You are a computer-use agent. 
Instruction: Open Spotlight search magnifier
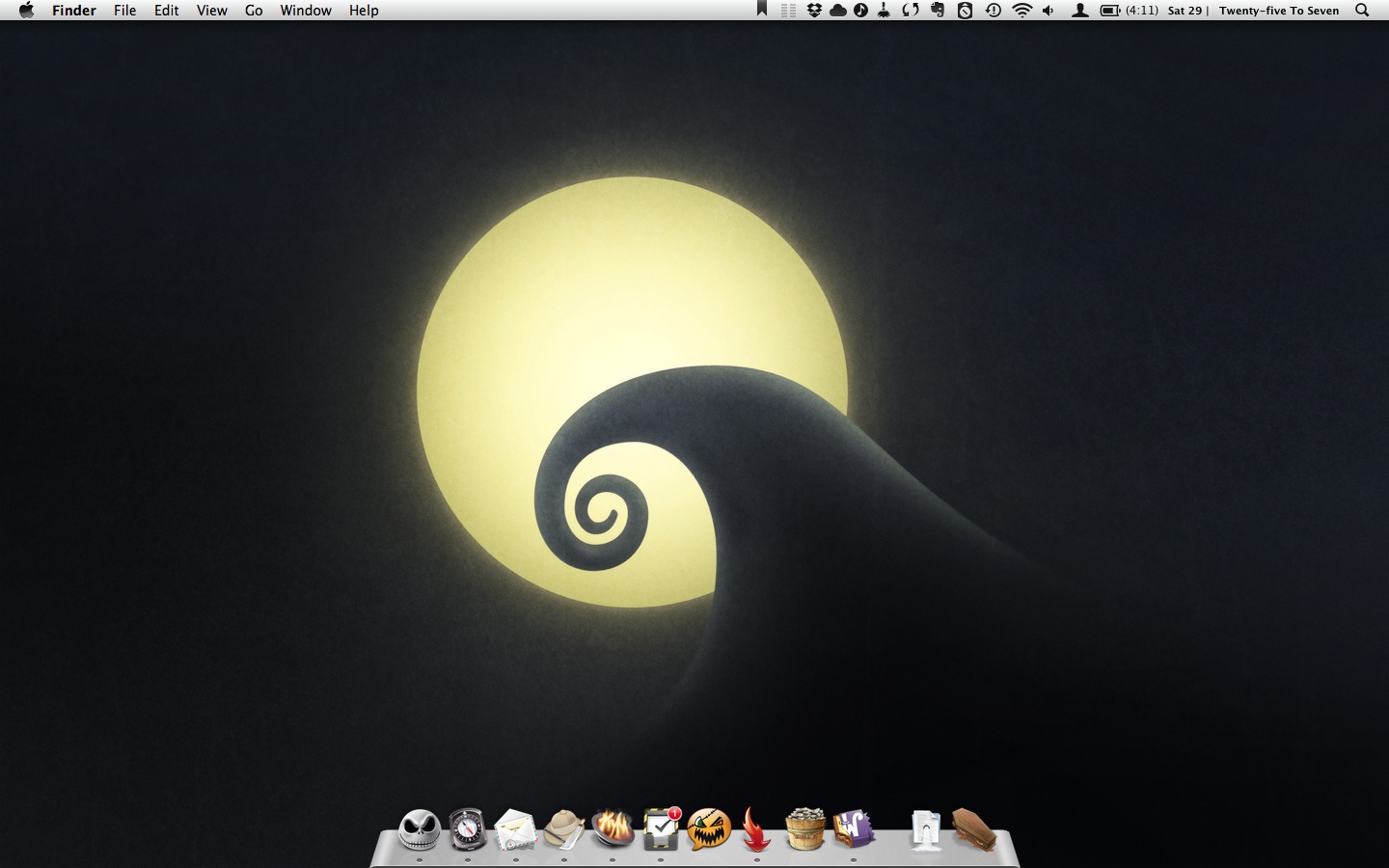[x=1362, y=11]
